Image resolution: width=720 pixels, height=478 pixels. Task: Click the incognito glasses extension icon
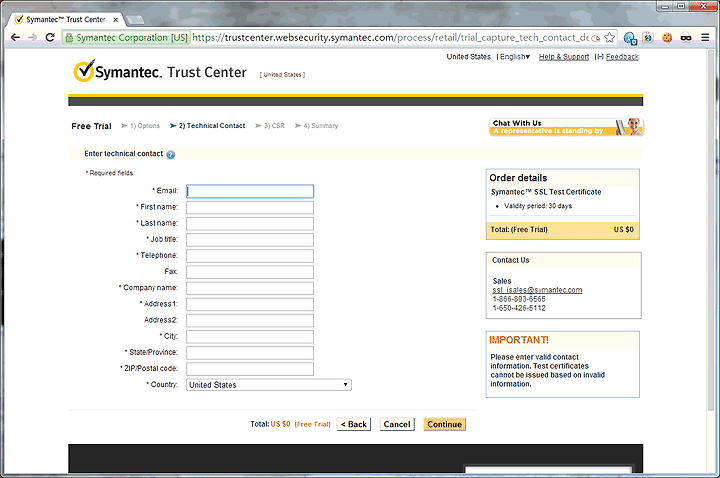[x=686, y=38]
